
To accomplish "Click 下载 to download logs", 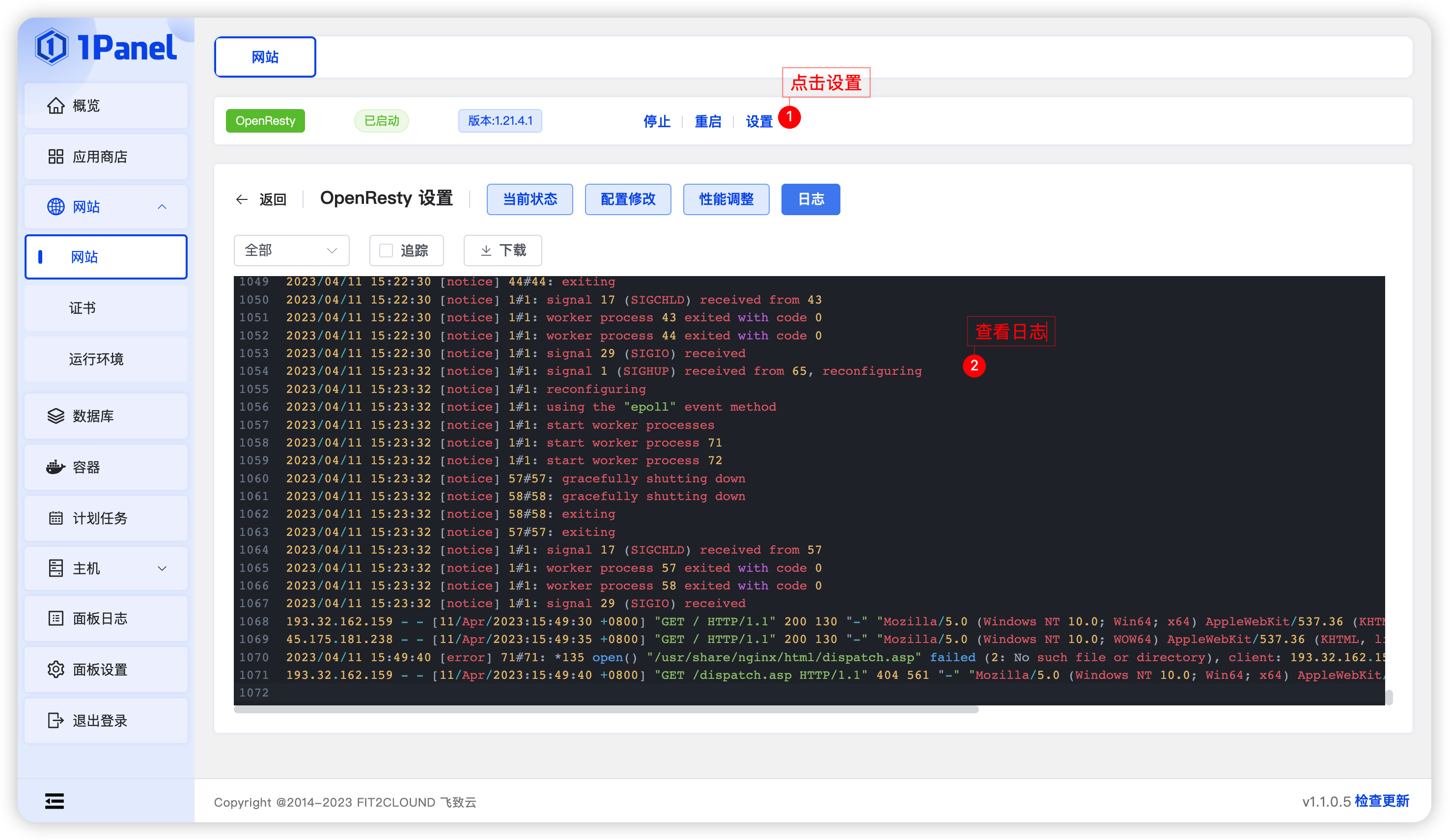I will point(502,250).
